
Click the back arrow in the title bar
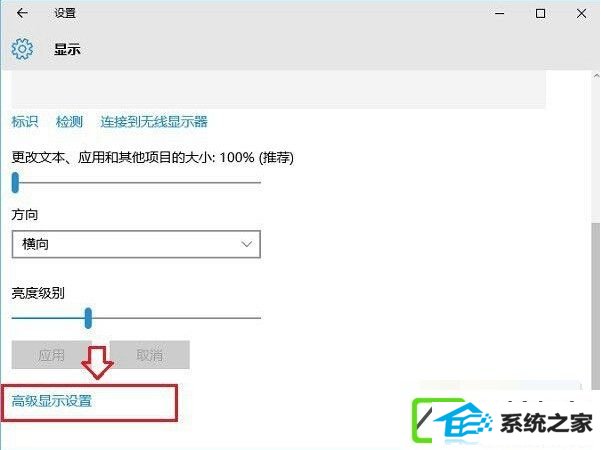click(22, 13)
